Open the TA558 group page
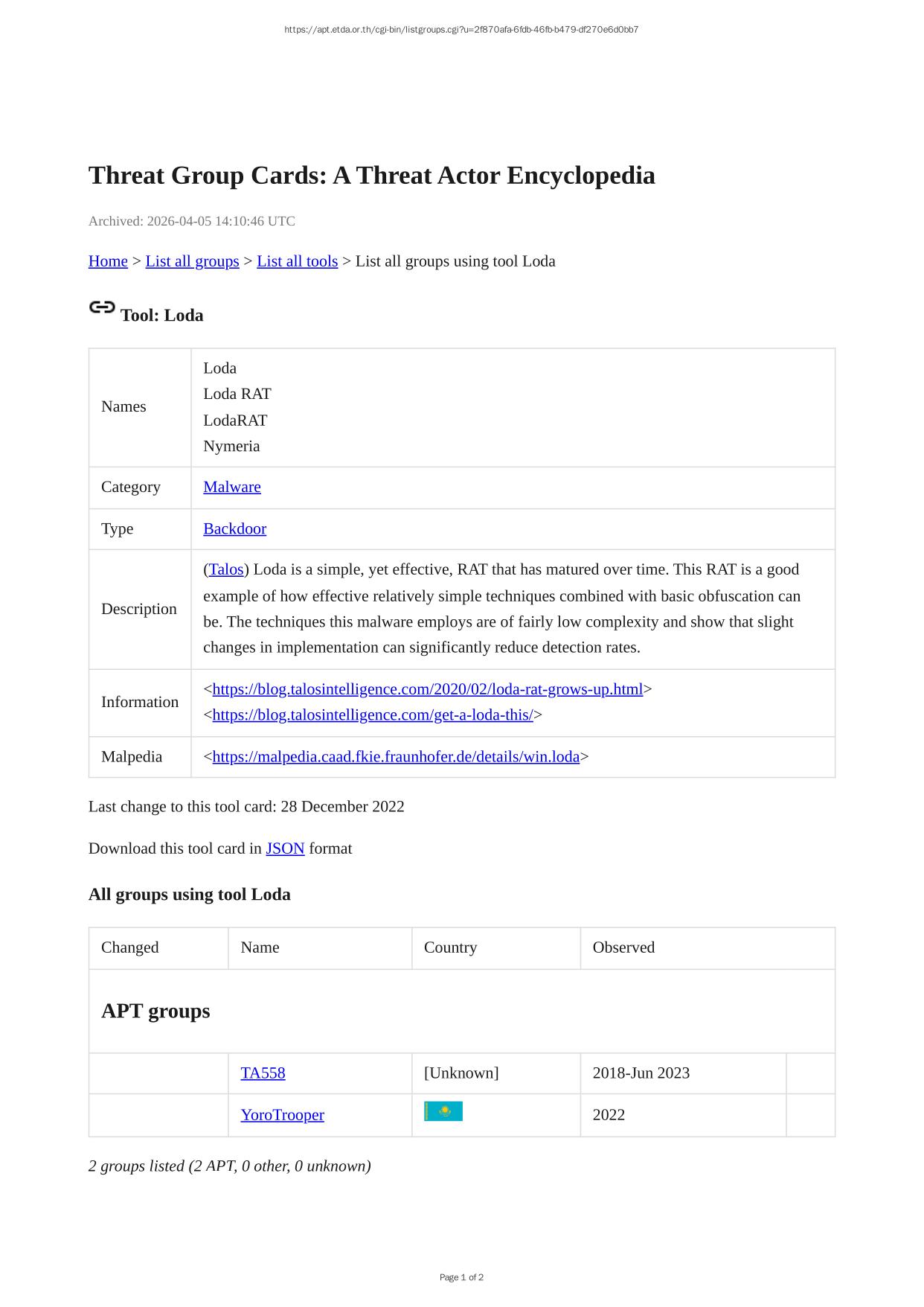This screenshot has width=924, height=1307. click(x=263, y=1073)
